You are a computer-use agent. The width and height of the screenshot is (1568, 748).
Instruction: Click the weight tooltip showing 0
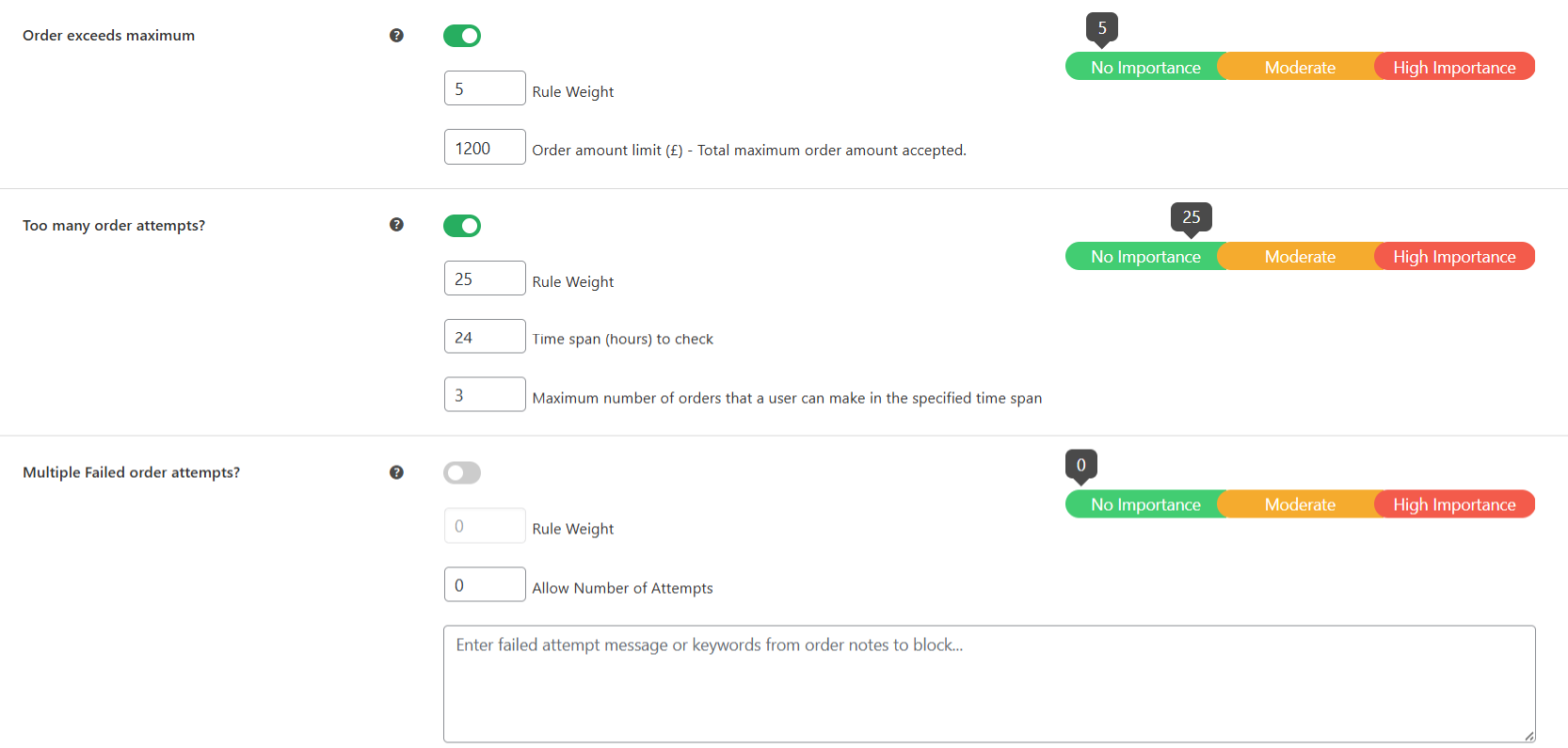click(x=1080, y=465)
